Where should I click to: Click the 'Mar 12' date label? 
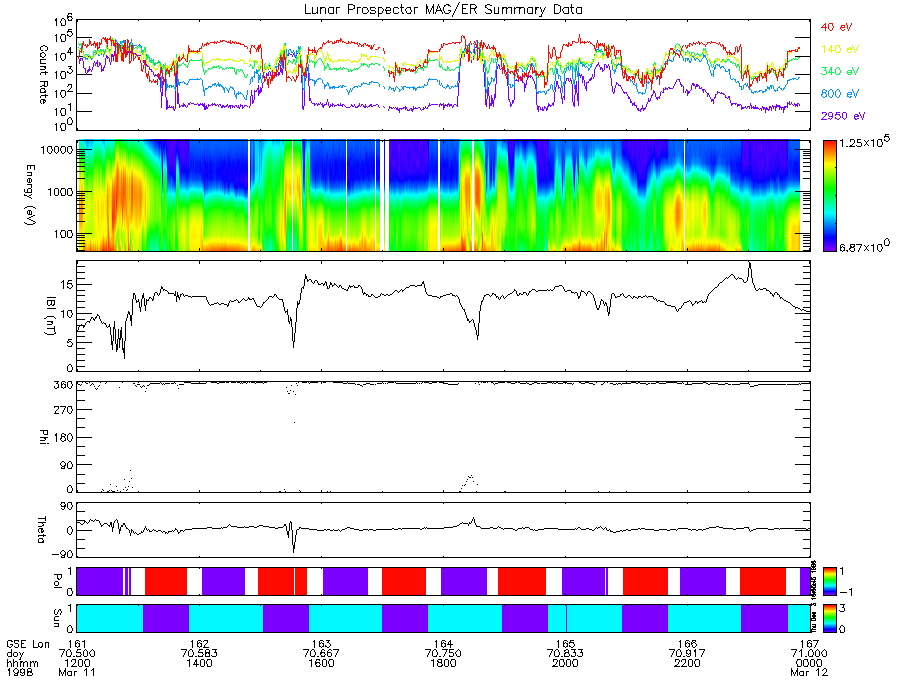pos(809,672)
